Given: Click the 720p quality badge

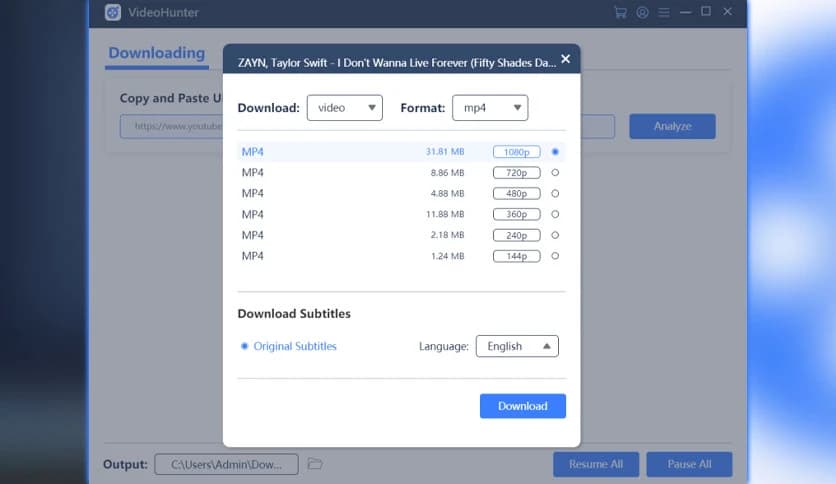Looking at the screenshot, I should [517, 173].
